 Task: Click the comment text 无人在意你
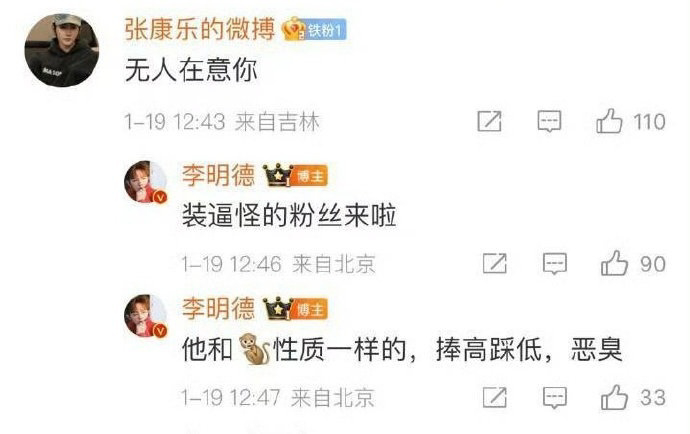(191, 70)
